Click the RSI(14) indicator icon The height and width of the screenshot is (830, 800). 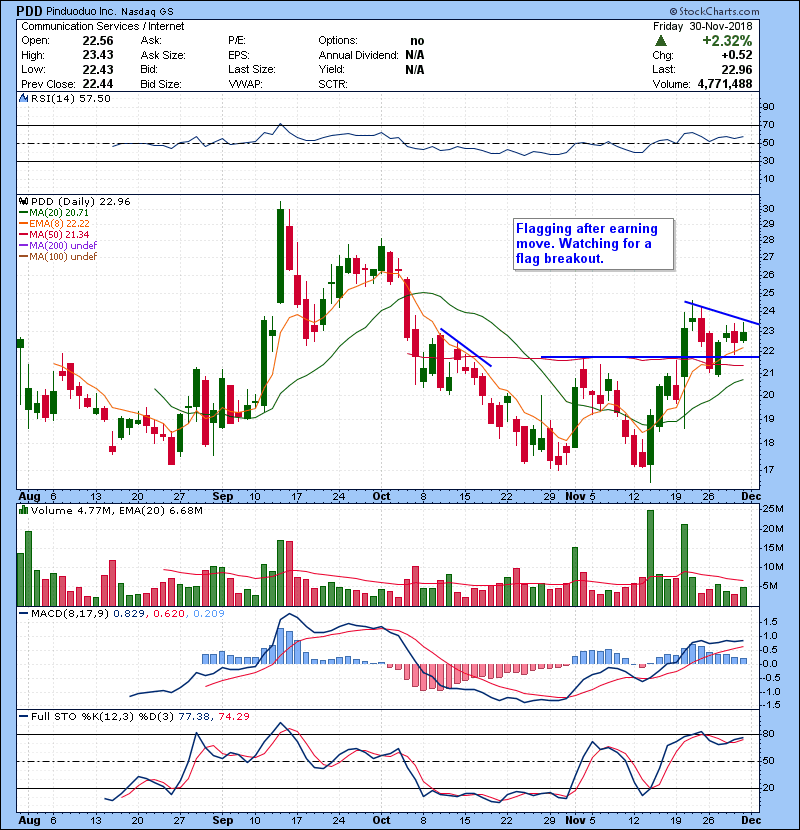[23, 98]
